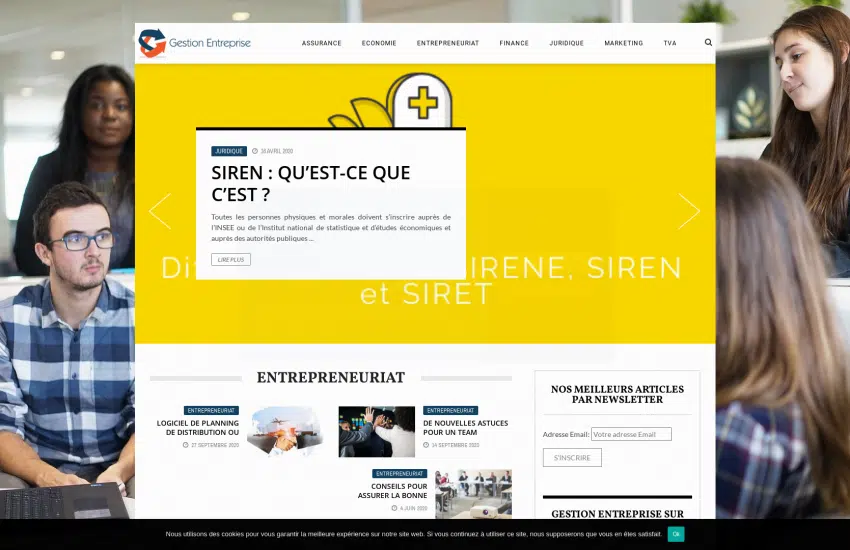The image size is (850, 550).
Task: Open the TVA menu item
Action: [x=670, y=43]
